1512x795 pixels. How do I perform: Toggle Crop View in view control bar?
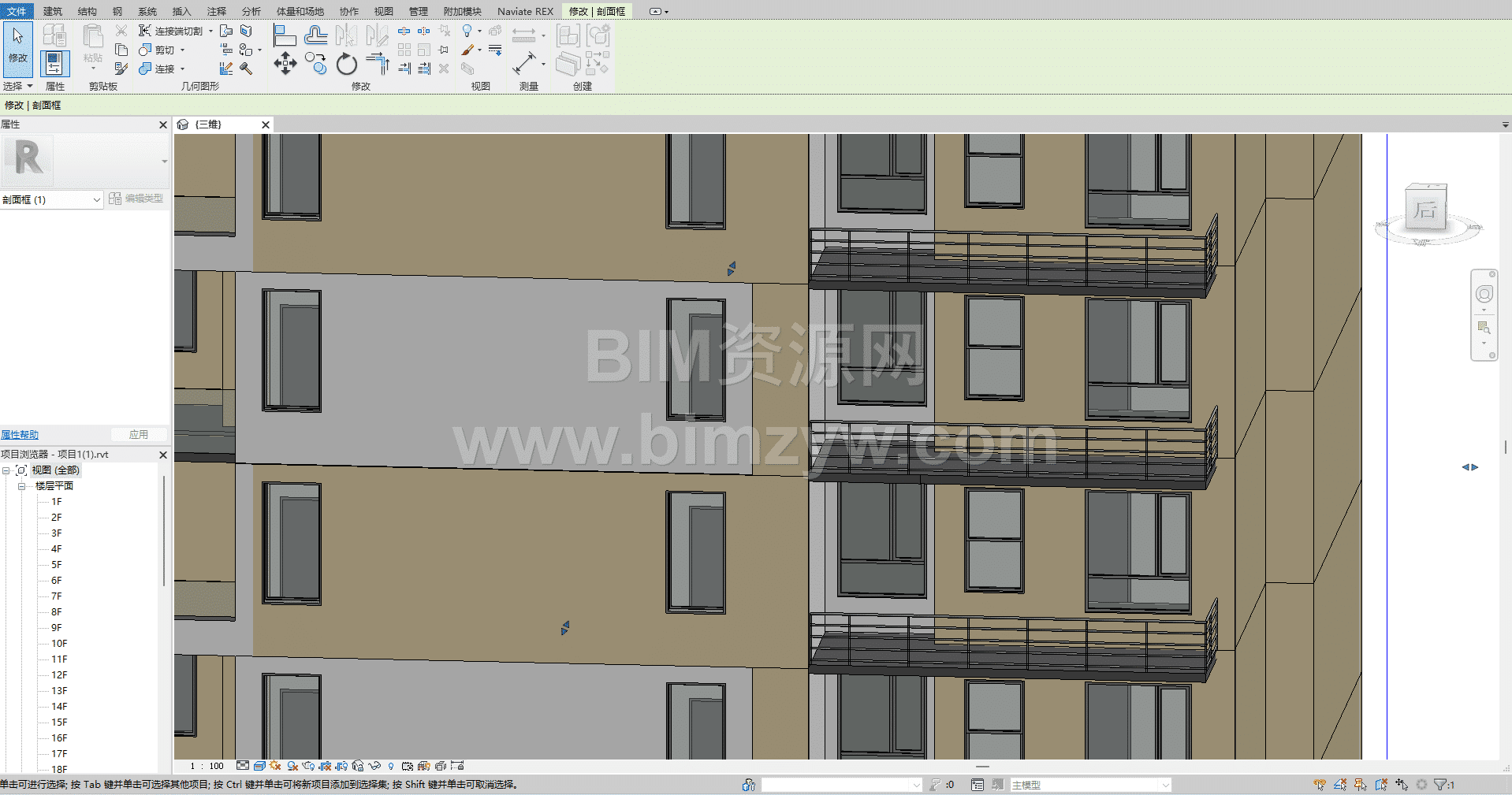pyautogui.click(x=325, y=766)
